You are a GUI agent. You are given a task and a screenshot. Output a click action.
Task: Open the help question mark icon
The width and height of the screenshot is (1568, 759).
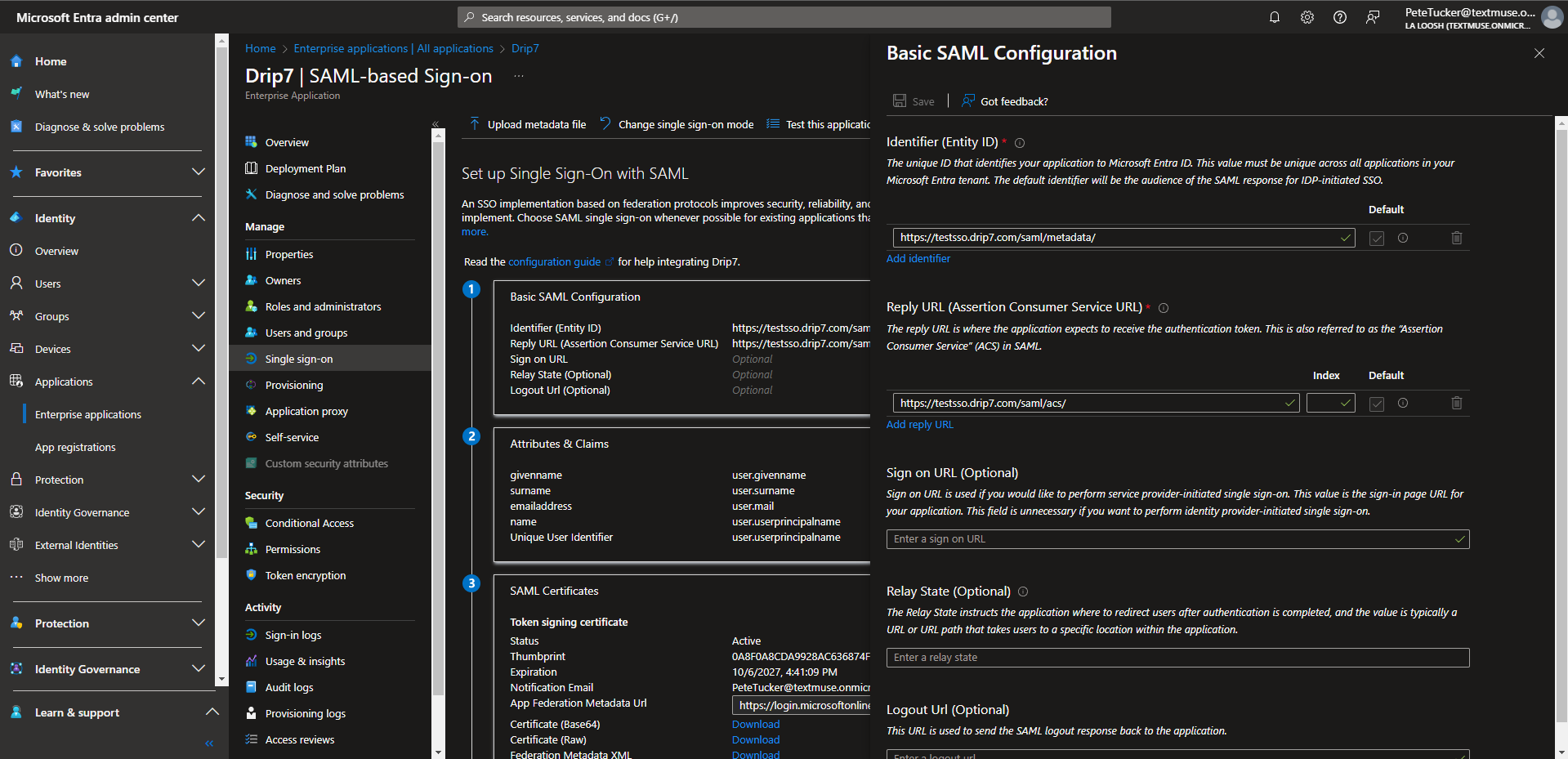tap(1340, 17)
